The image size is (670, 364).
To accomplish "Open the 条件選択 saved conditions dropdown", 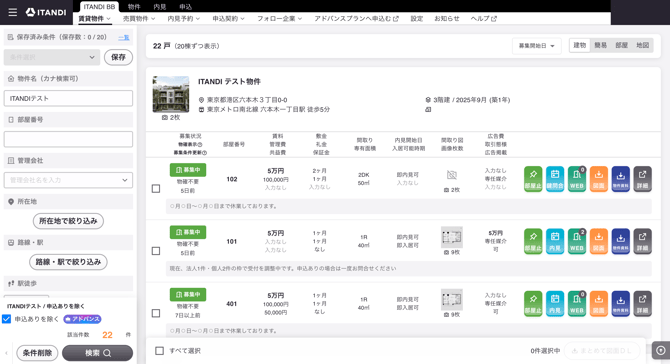I will tap(52, 57).
